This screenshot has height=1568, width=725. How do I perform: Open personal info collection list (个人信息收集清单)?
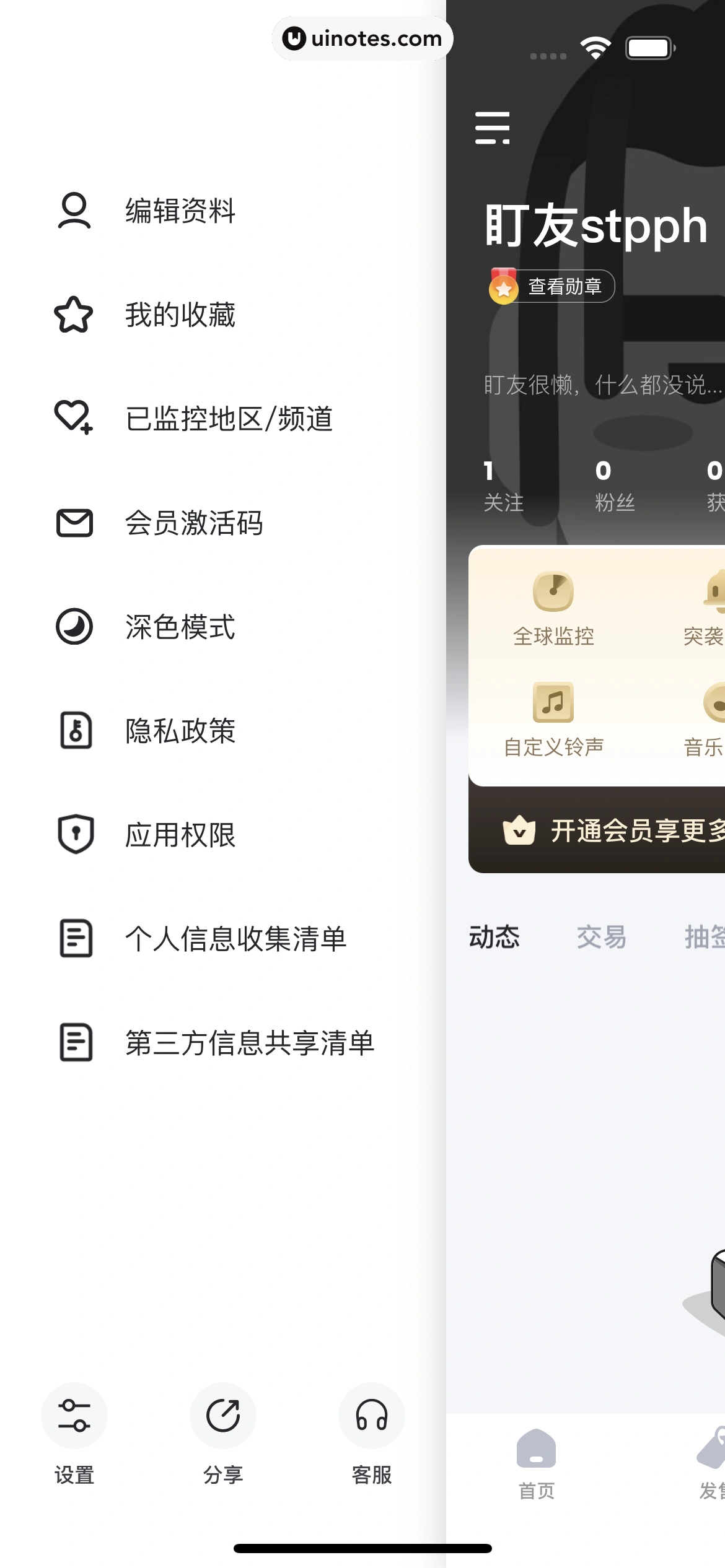(x=235, y=939)
